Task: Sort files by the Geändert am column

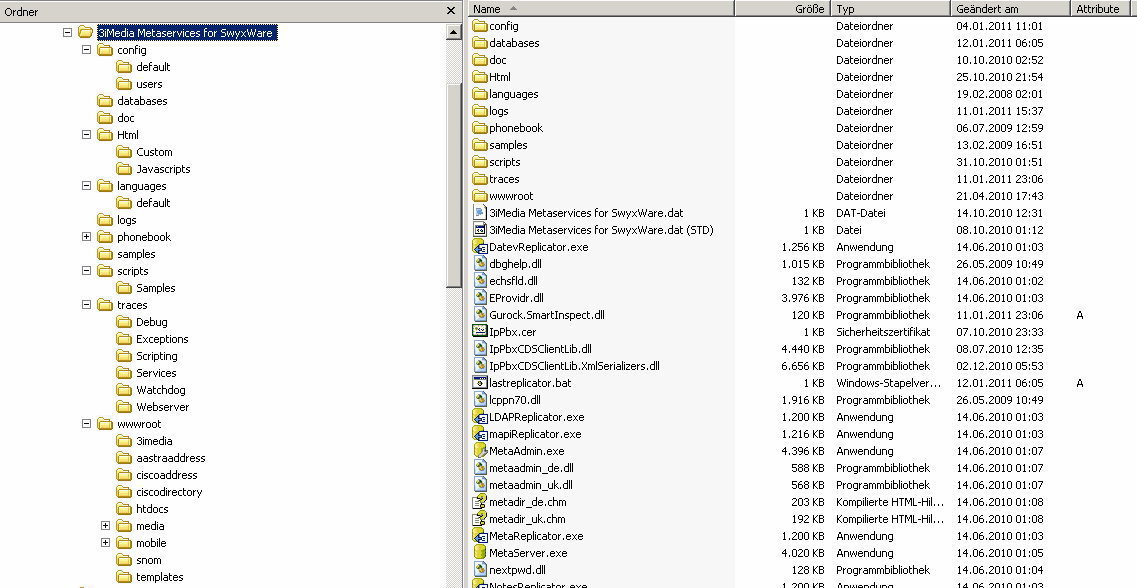Action: coord(1011,9)
